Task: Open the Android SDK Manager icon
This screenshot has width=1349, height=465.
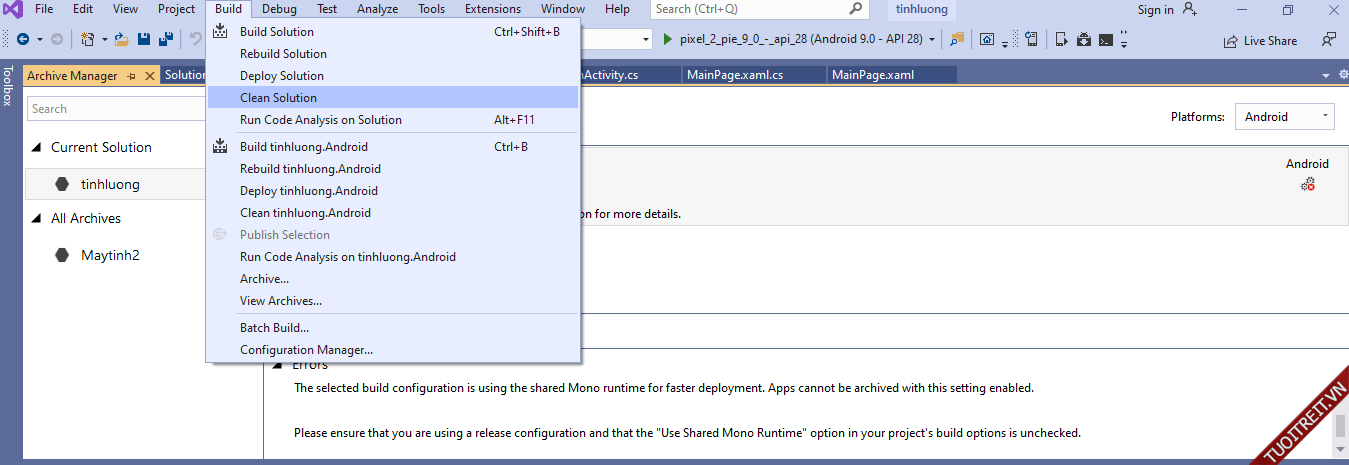Action: point(1085,40)
